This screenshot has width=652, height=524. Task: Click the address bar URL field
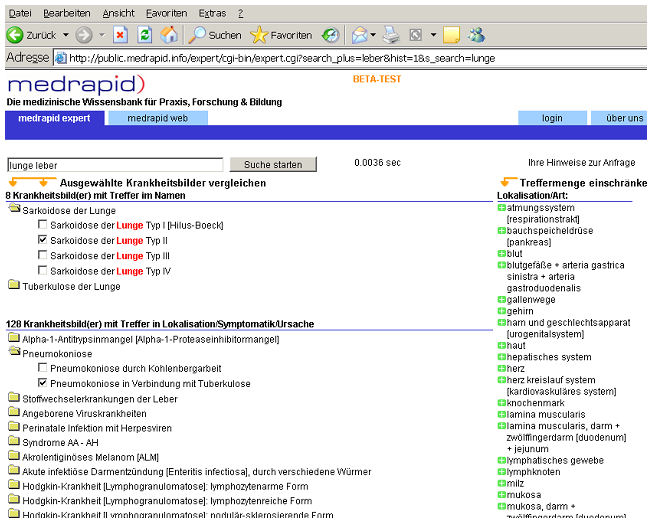[x=351, y=58]
